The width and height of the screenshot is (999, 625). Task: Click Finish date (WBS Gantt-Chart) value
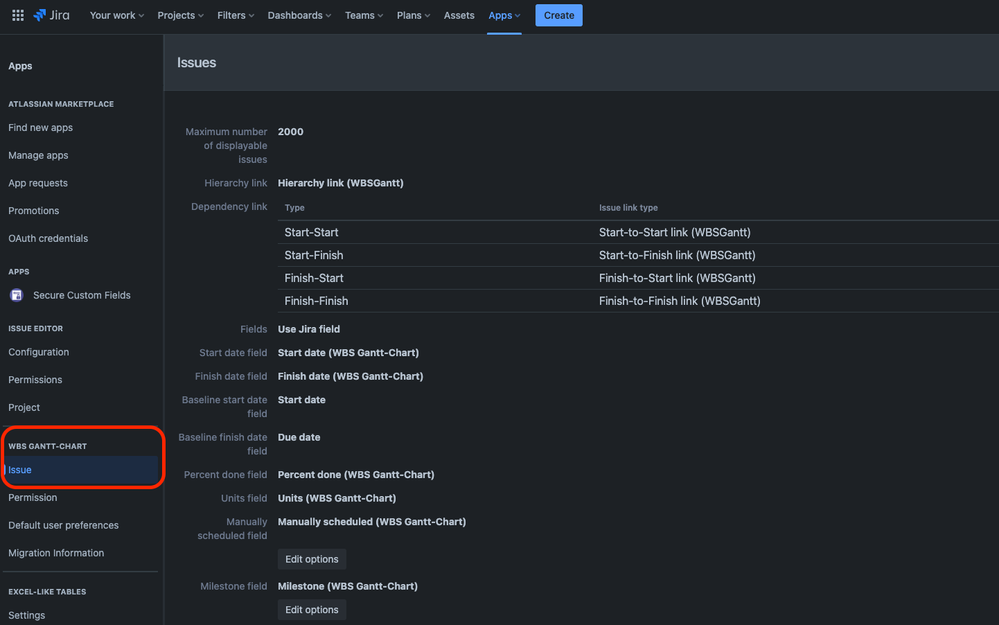click(350, 377)
